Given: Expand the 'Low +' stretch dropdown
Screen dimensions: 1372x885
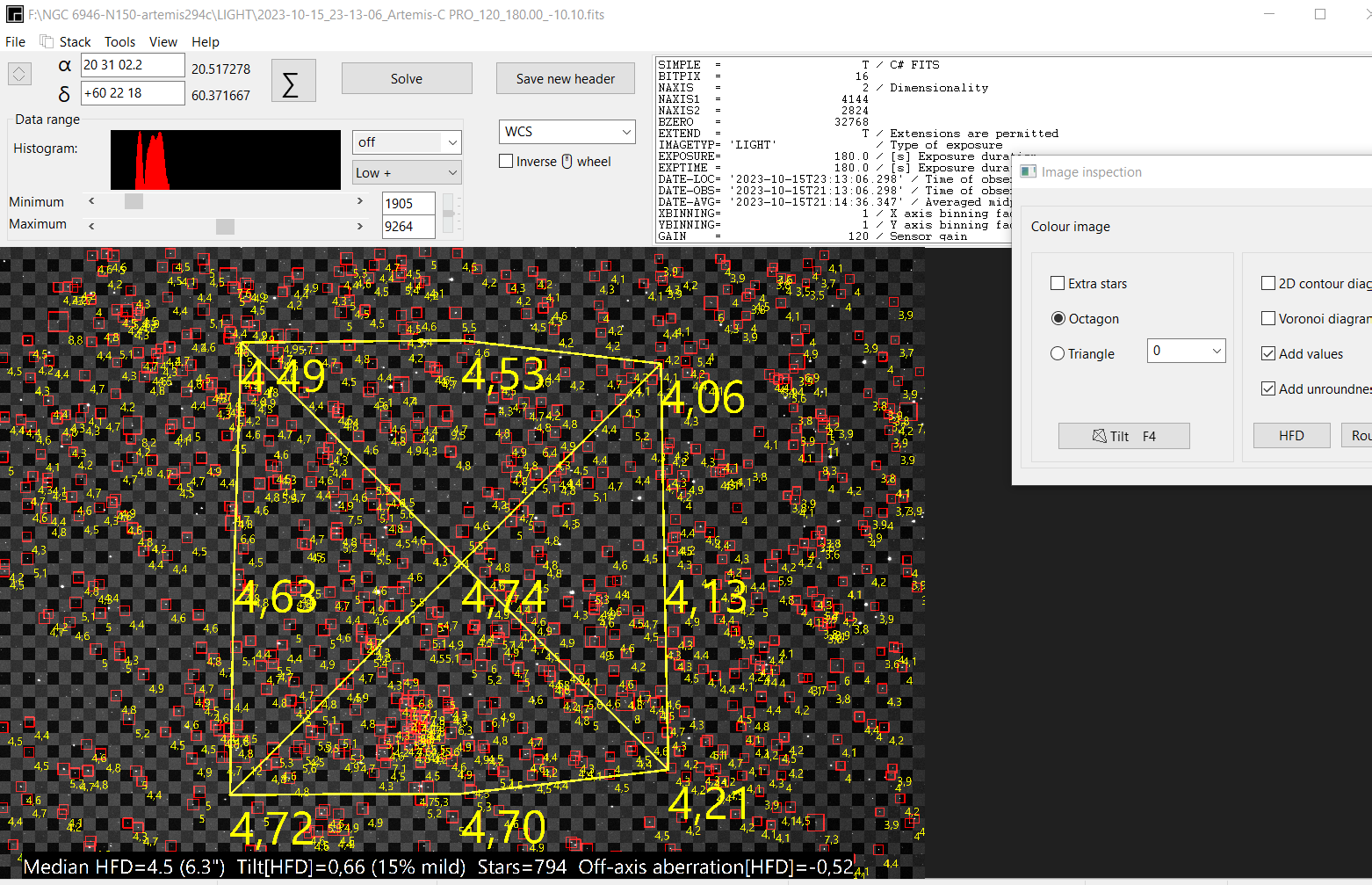Looking at the screenshot, I should coord(407,173).
